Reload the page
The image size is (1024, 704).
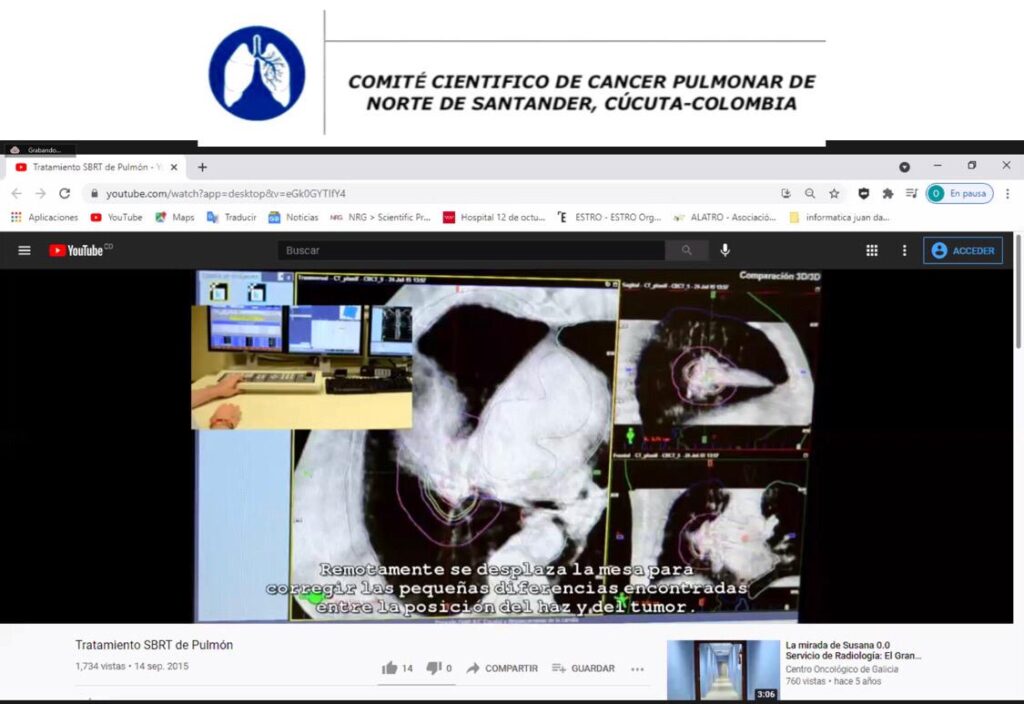click(65, 193)
